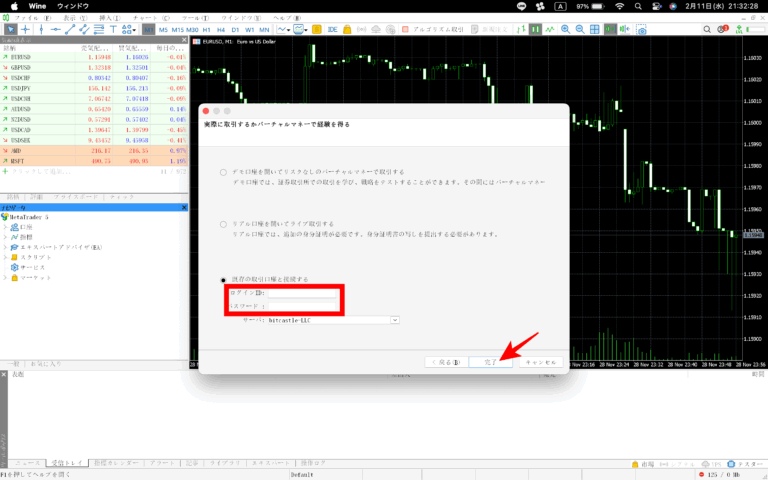This screenshot has width=768, height=480.
Task: Click the cloud VPS icon
Action: (376, 29)
